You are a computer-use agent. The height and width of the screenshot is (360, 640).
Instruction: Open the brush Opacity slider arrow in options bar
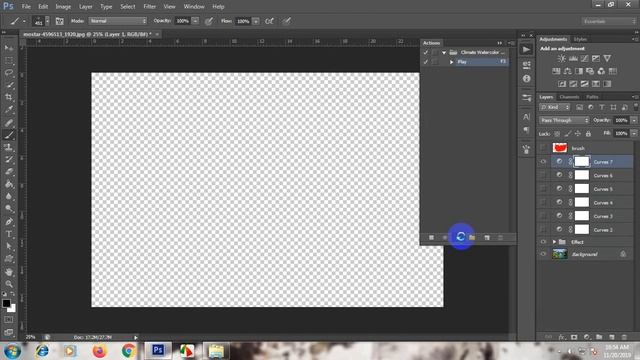tap(195, 21)
